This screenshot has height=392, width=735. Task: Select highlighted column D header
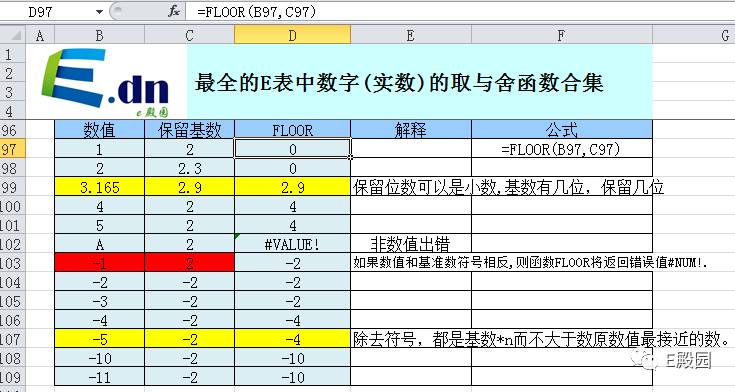pyautogui.click(x=292, y=35)
